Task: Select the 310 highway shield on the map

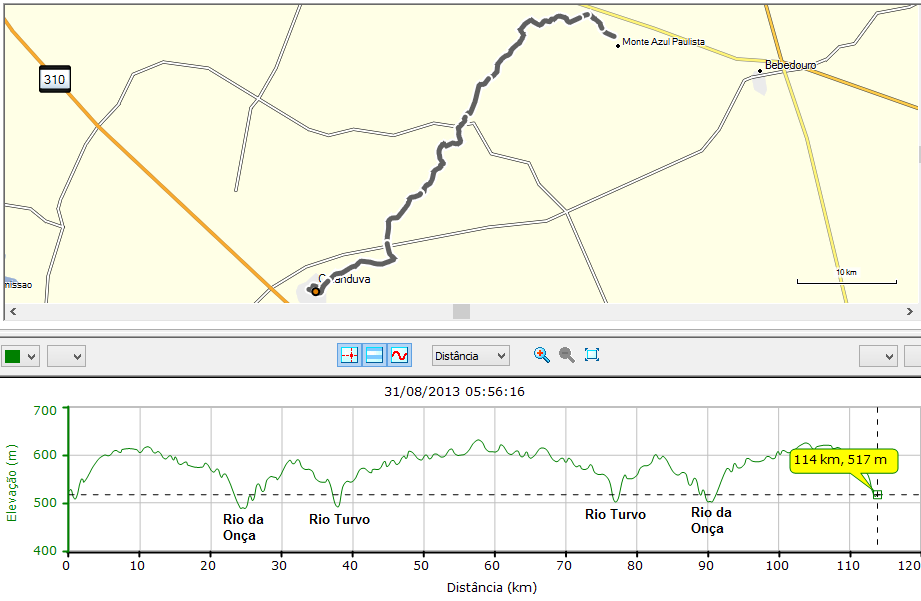Action: [x=55, y=79]
